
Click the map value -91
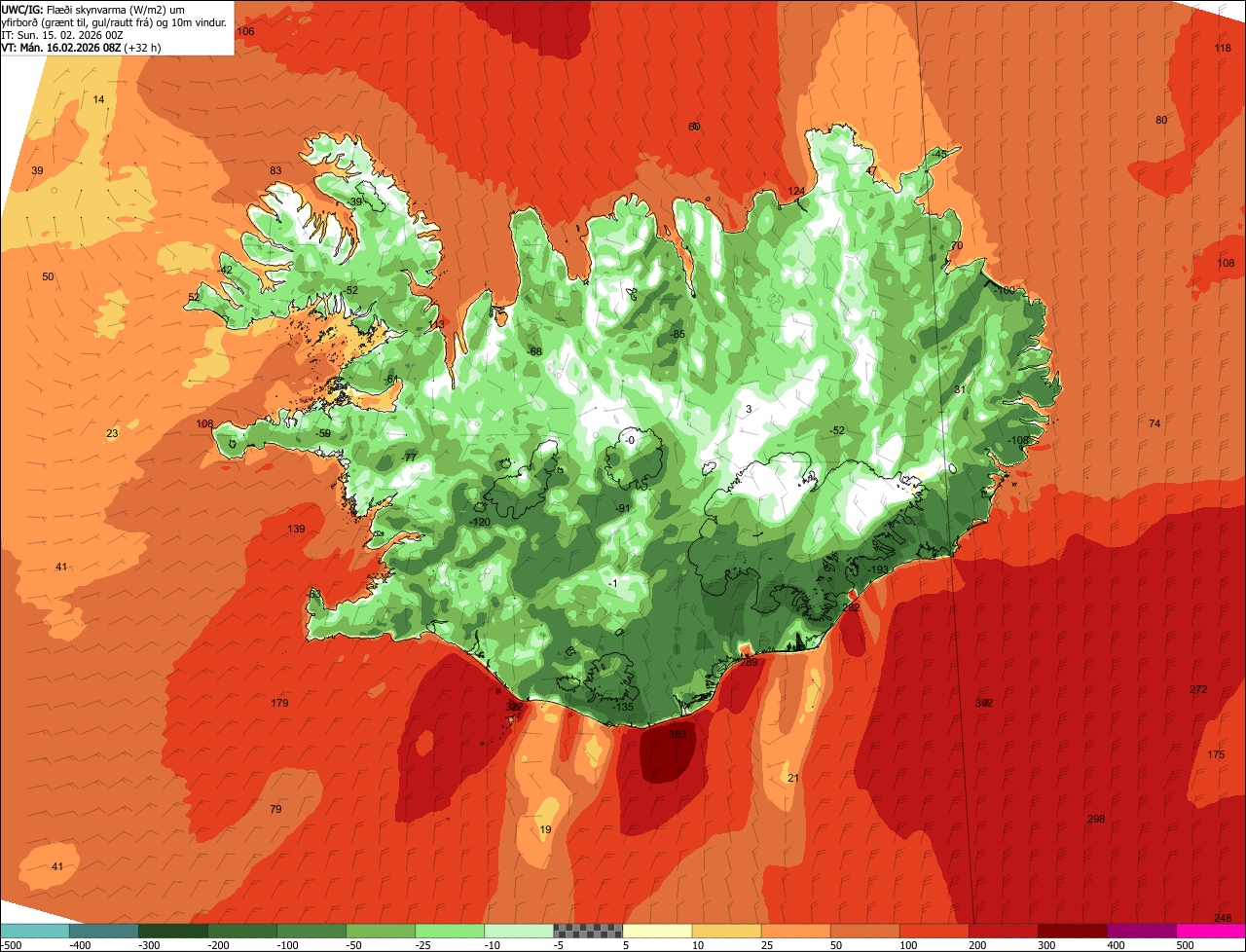[x=623, y=509]
